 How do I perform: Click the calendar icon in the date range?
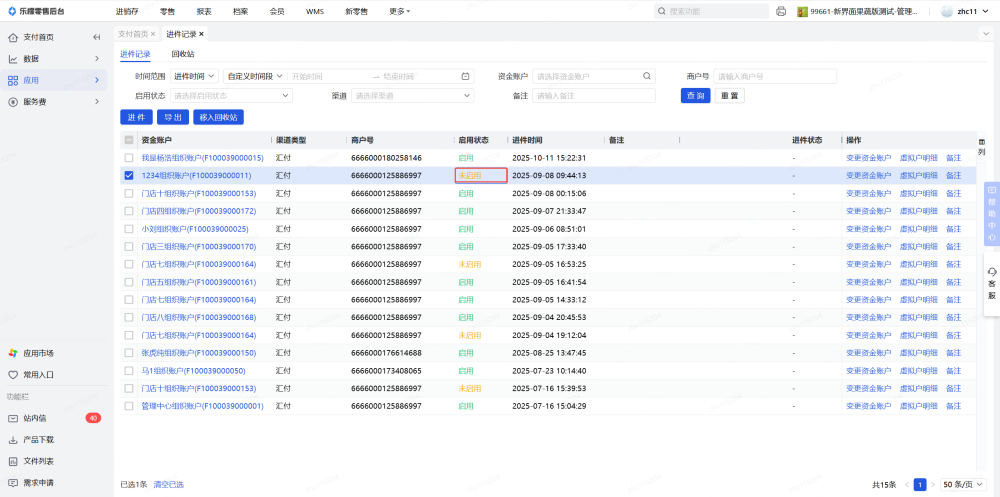pyautogui.click(x=465, y=76)
